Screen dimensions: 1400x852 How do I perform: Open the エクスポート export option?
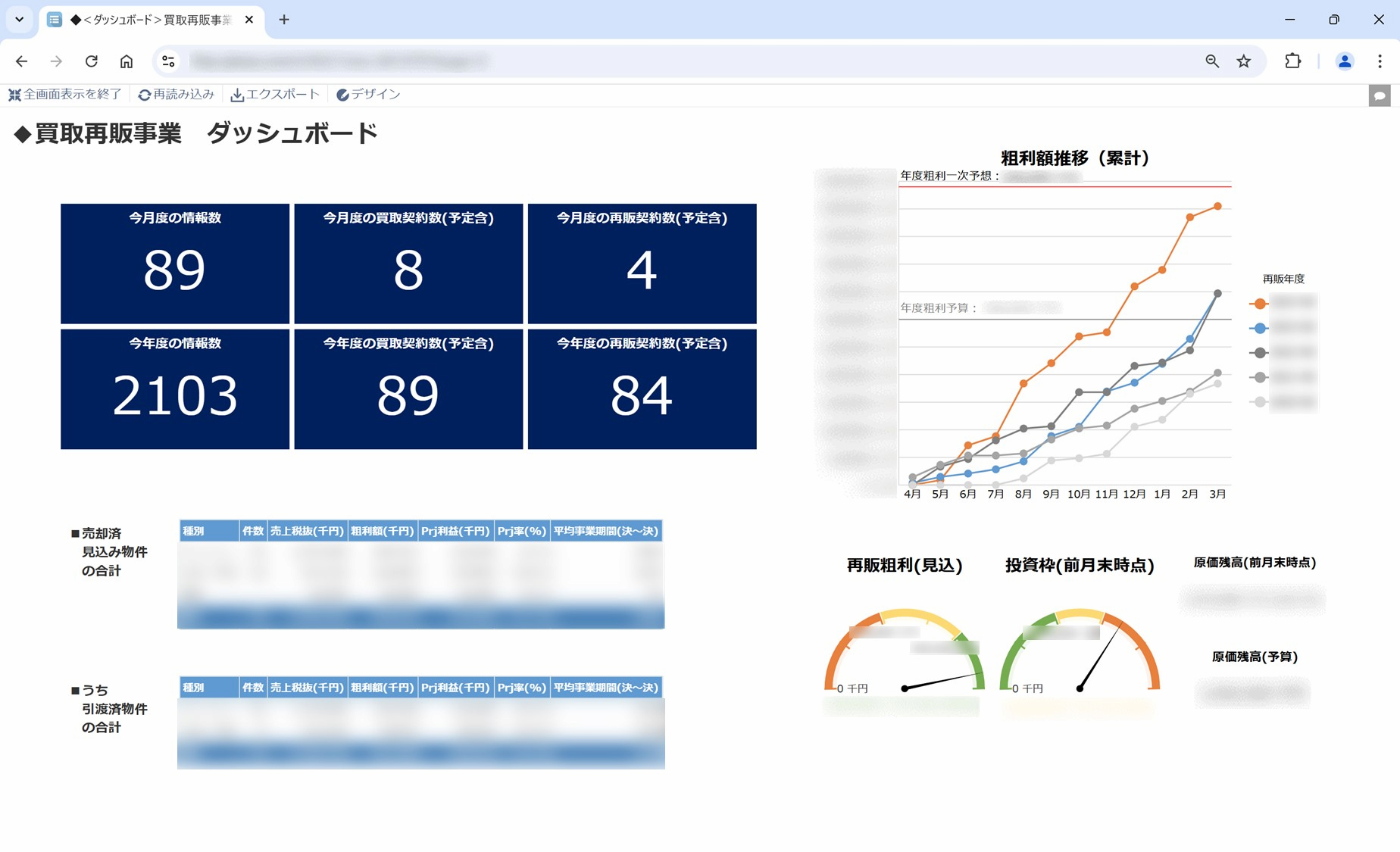pyautogui.click(x=275, y=95)
